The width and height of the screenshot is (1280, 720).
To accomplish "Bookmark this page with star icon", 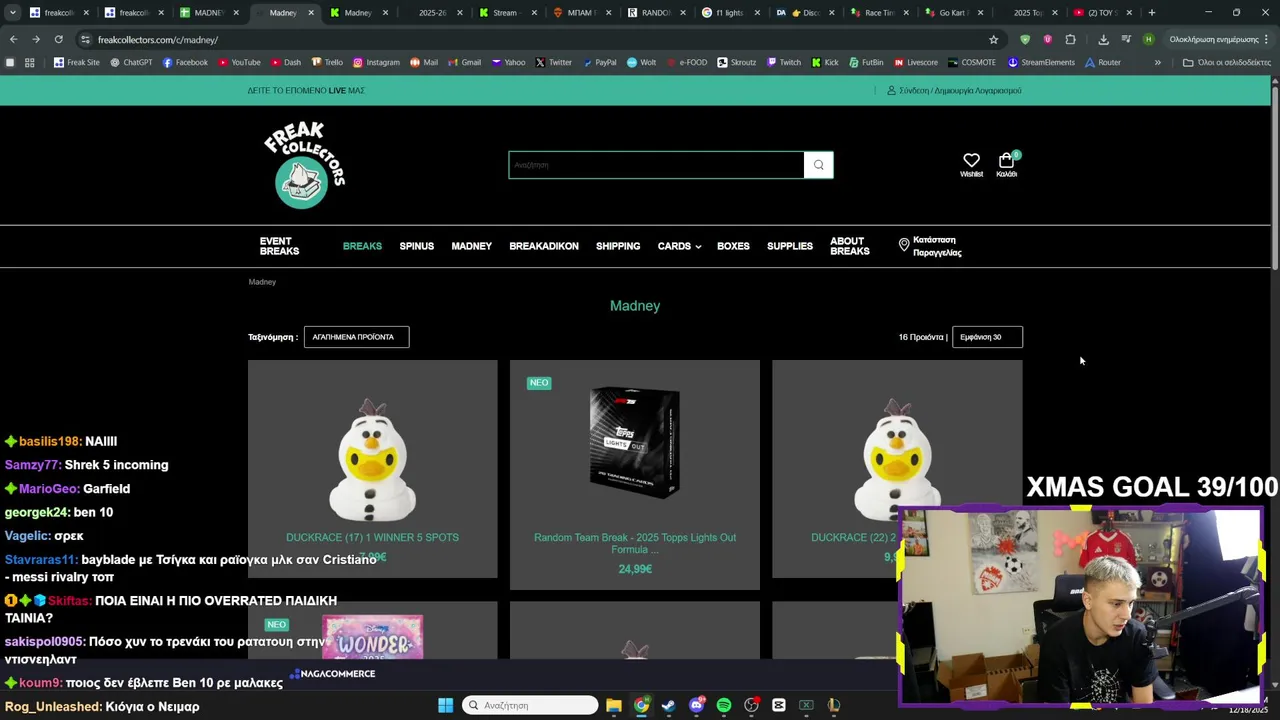I will pos(993,39).
